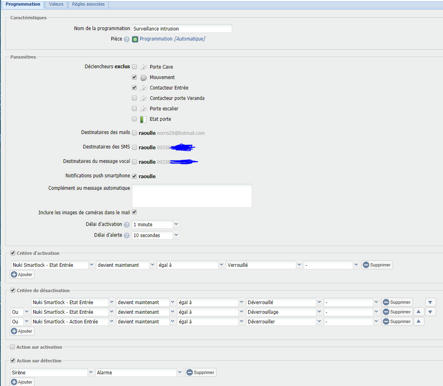Move the Déverrouillage row up
Screen dimensions: 443x386
419,312
